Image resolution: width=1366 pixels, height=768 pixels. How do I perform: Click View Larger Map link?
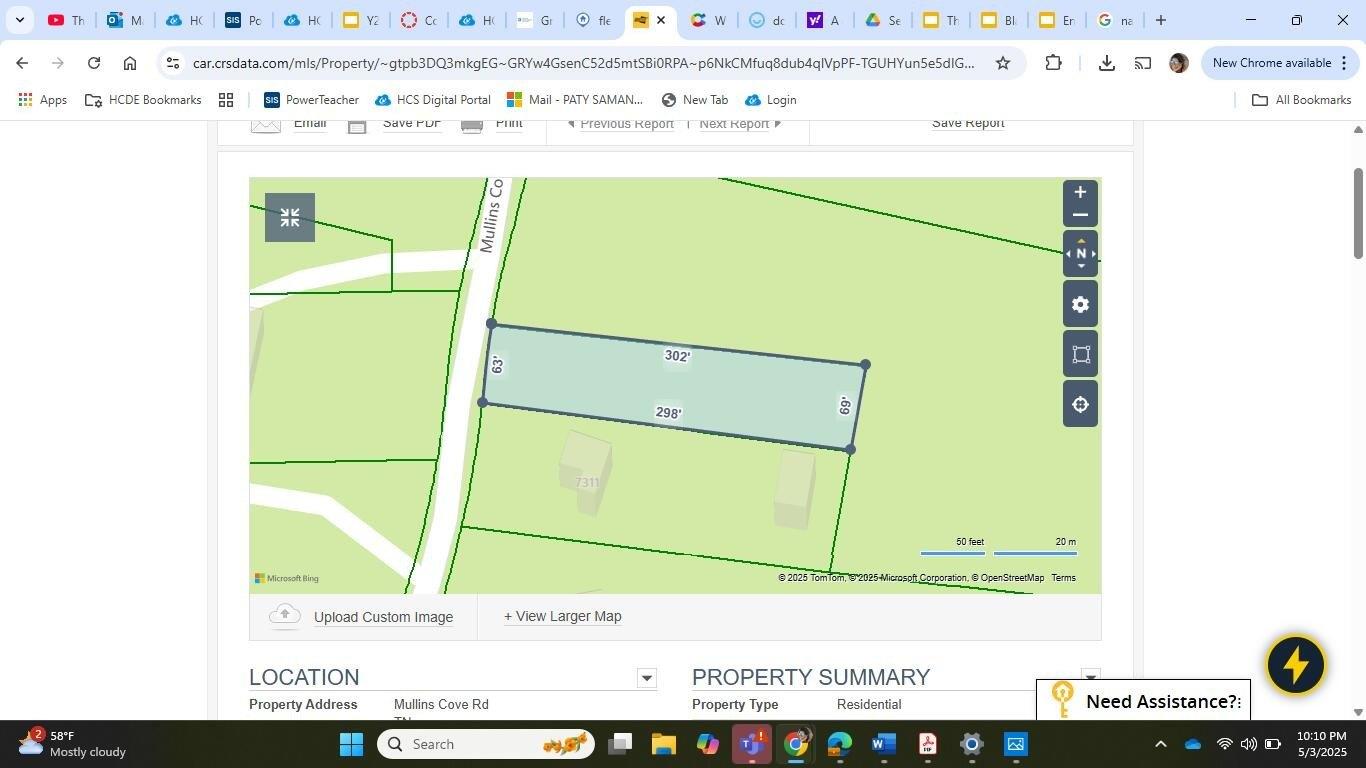(562, 616)
